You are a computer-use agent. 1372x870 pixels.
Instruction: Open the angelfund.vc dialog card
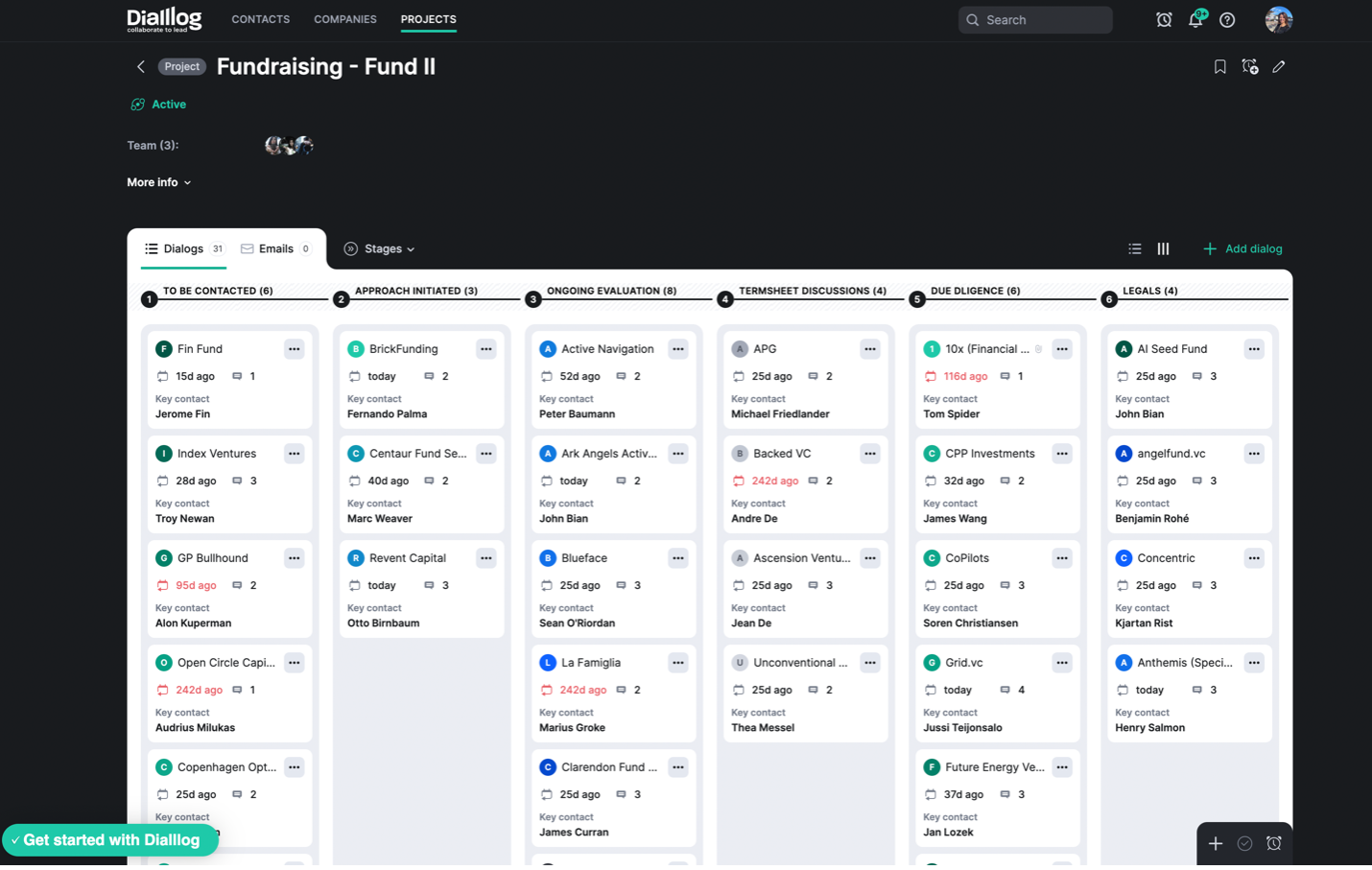click(x=1189, y=485)
